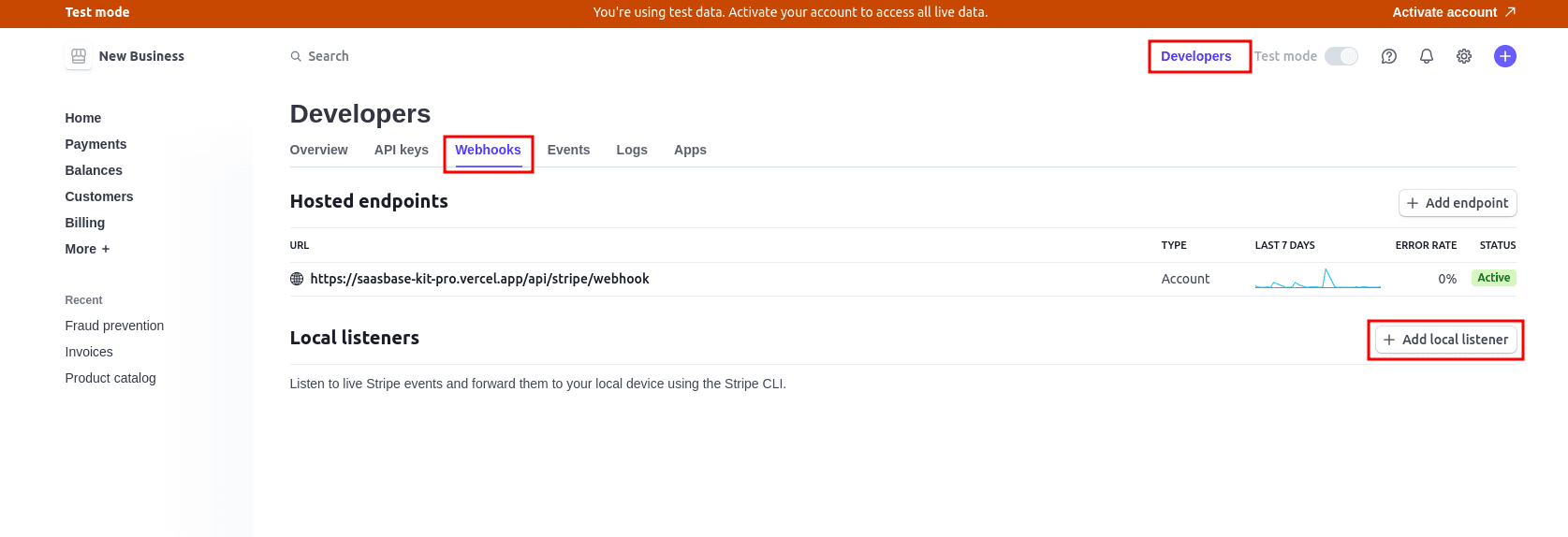Click the Activate account arrow icon
The height and width of the screenshot is (537, 1568).
click(1510, 12)
